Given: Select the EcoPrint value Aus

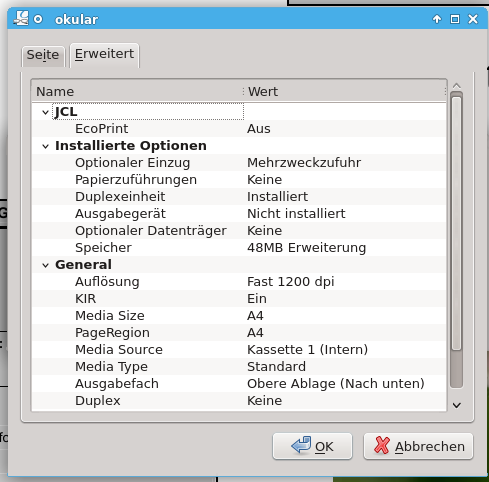Looking at the screenshot, I should pyautogui.click(x=259, y=129).
